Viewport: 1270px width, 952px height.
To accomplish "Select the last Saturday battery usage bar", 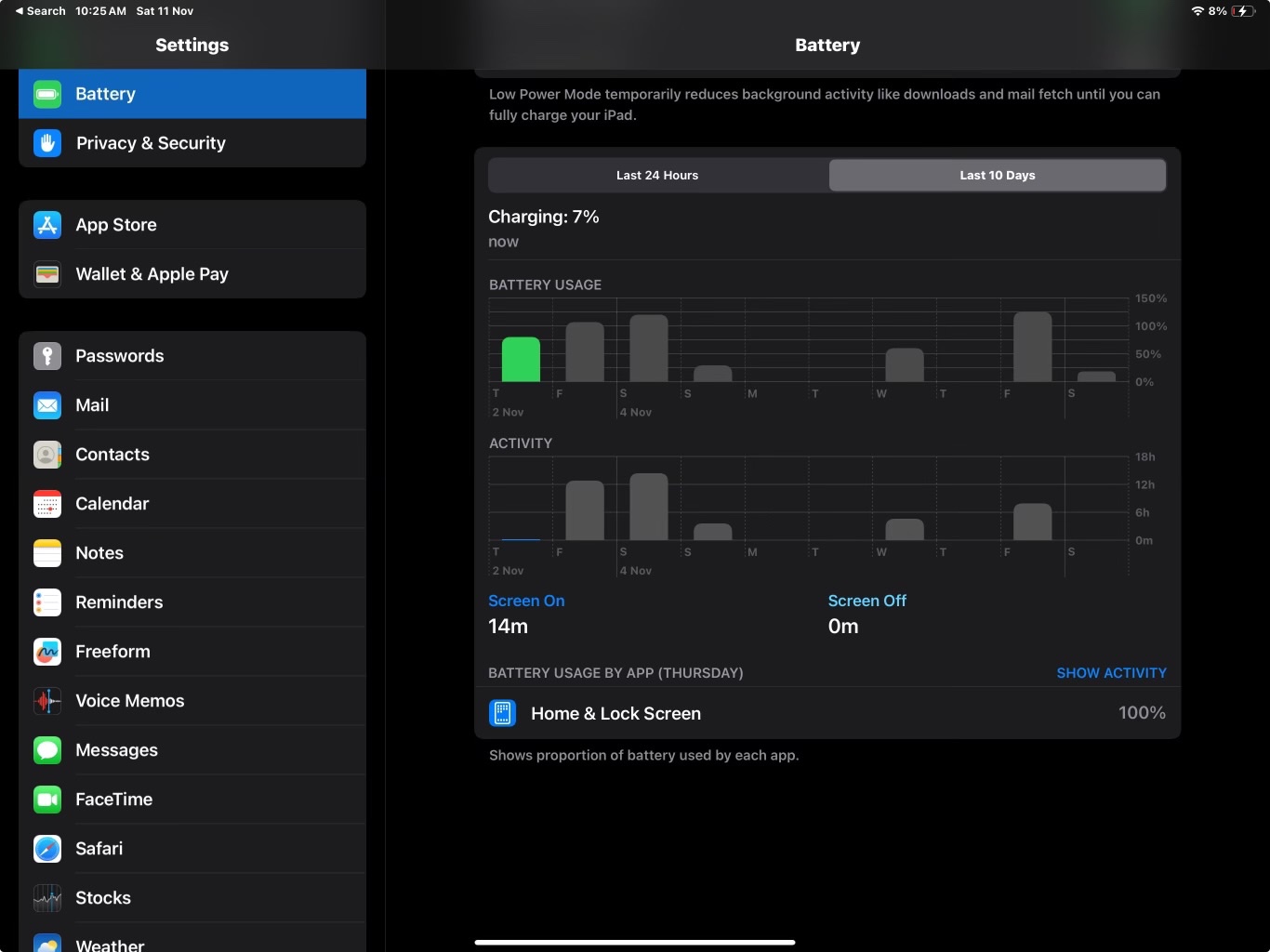I will click(1096, 377).
